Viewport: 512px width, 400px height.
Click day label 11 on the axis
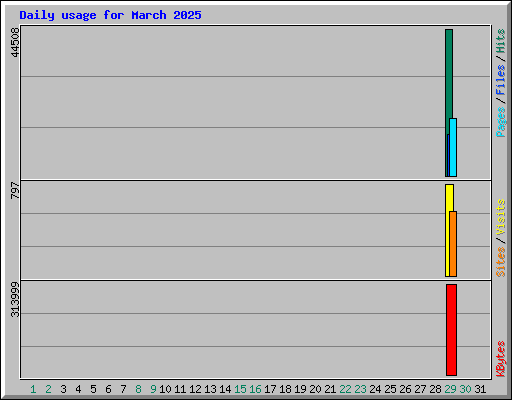(180, 389)
